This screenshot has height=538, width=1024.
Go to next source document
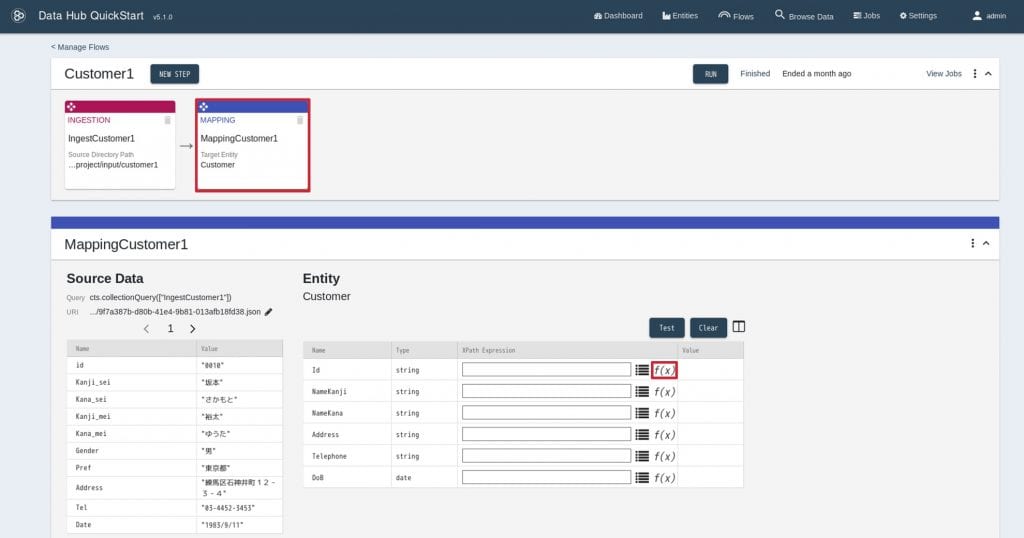coord(193,329)
